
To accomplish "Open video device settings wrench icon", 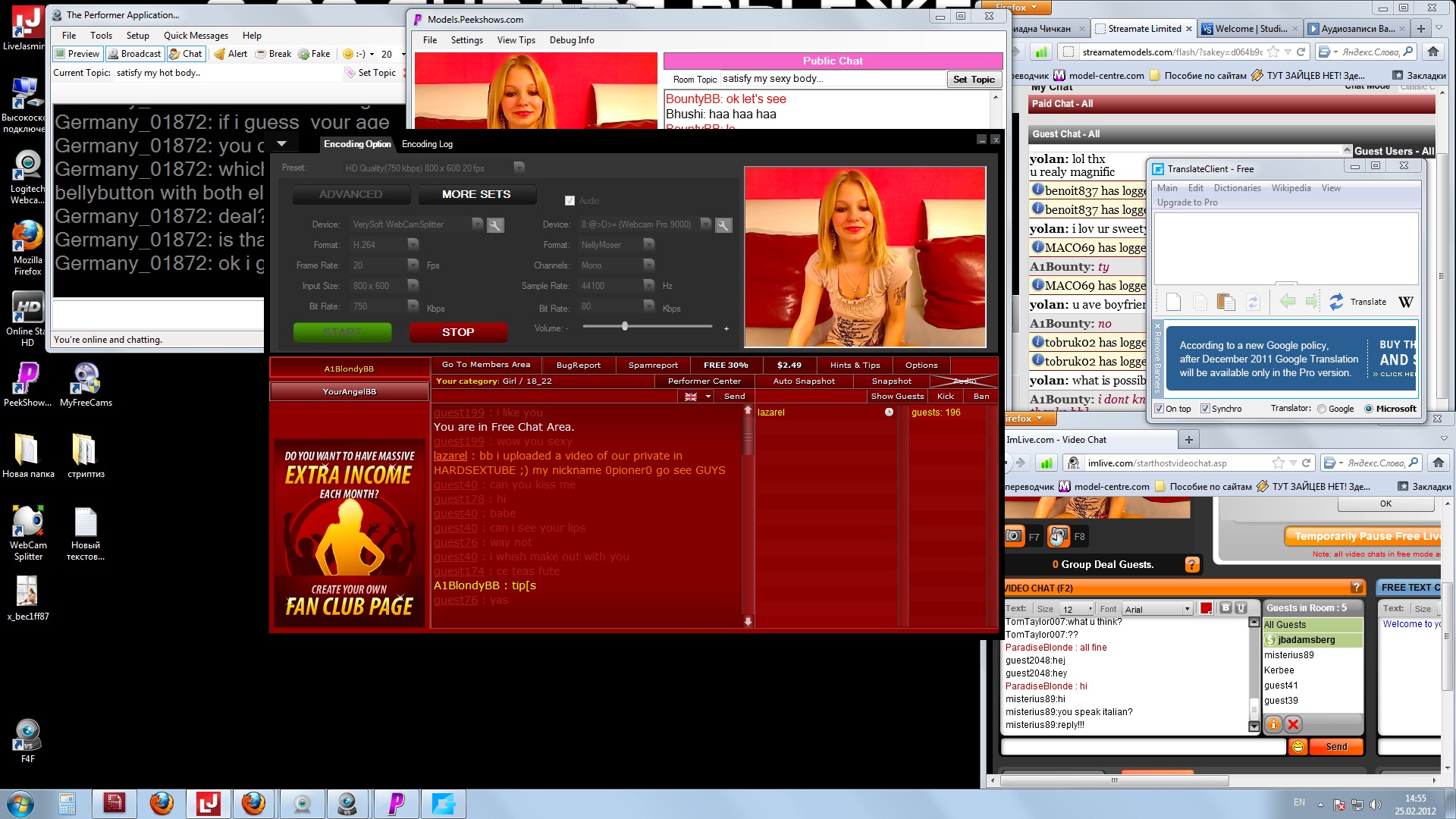I will [495, 225].
